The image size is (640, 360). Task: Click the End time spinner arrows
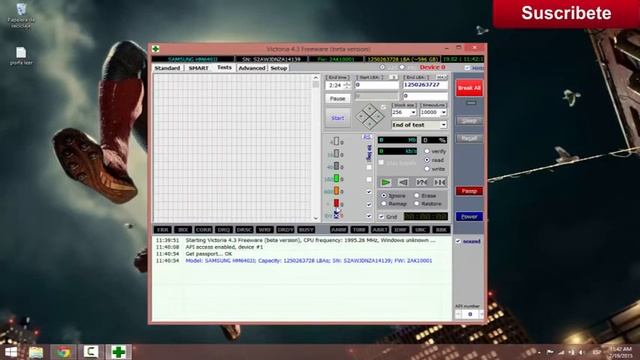pyautogui.click(x=347, y=85)
